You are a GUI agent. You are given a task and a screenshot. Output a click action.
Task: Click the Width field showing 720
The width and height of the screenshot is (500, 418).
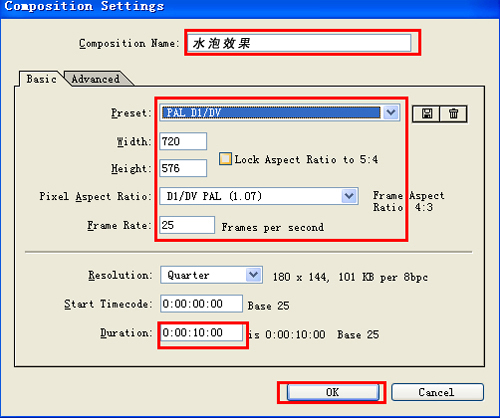[183, 141]
